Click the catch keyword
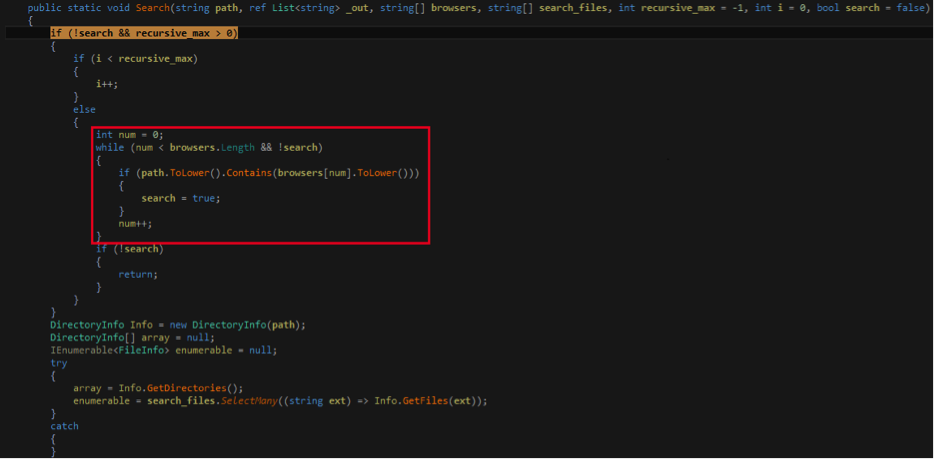The height and width of the screenshot is (459, 934). [64, 426]
